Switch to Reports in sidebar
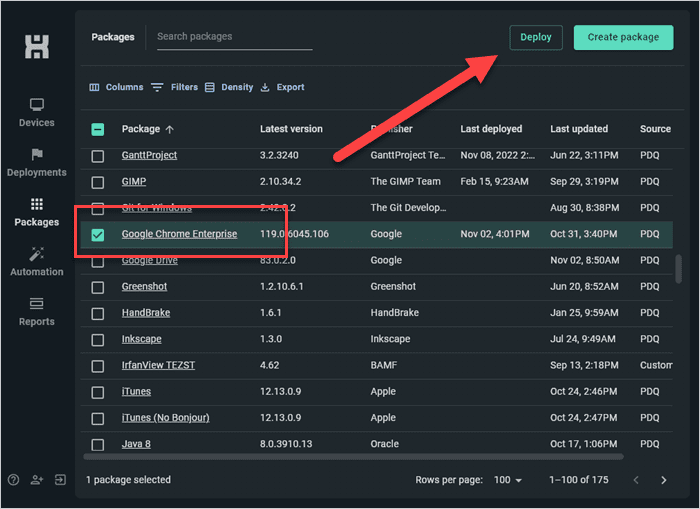700x509 pixels. 37,312
